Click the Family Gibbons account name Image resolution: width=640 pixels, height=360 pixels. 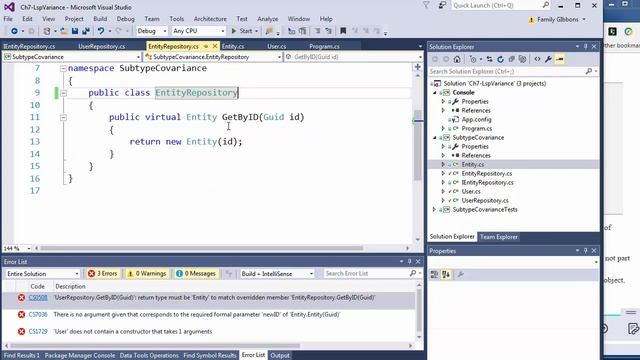tap(558, 20)
